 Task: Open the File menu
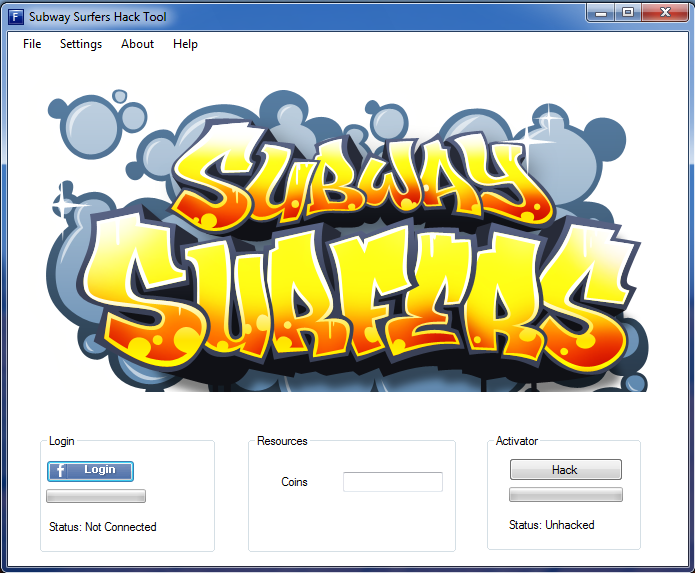tap(32, 44)
